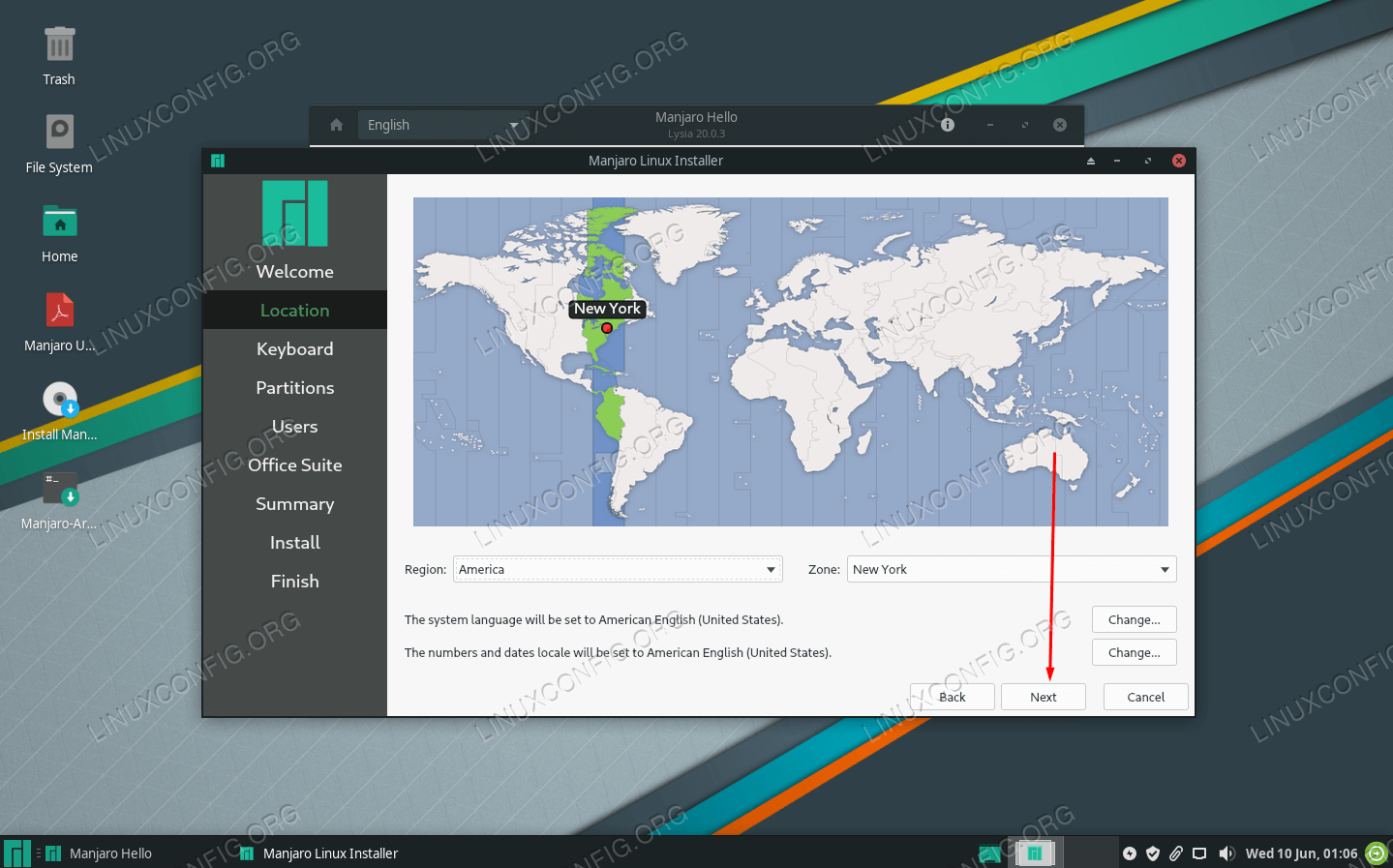Select Users step in installer sidebar
1393x868 pixels.
(x=295, y=427)
